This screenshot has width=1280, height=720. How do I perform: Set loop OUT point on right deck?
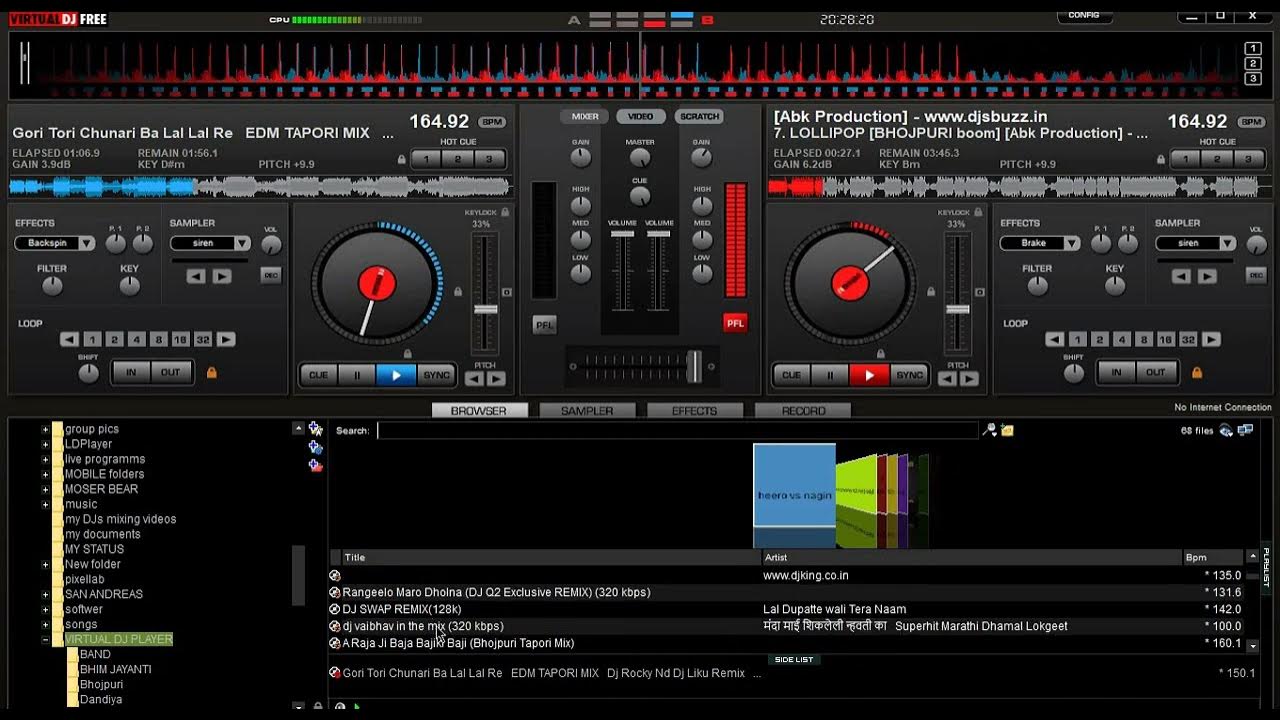click(x=1156, y=372)
